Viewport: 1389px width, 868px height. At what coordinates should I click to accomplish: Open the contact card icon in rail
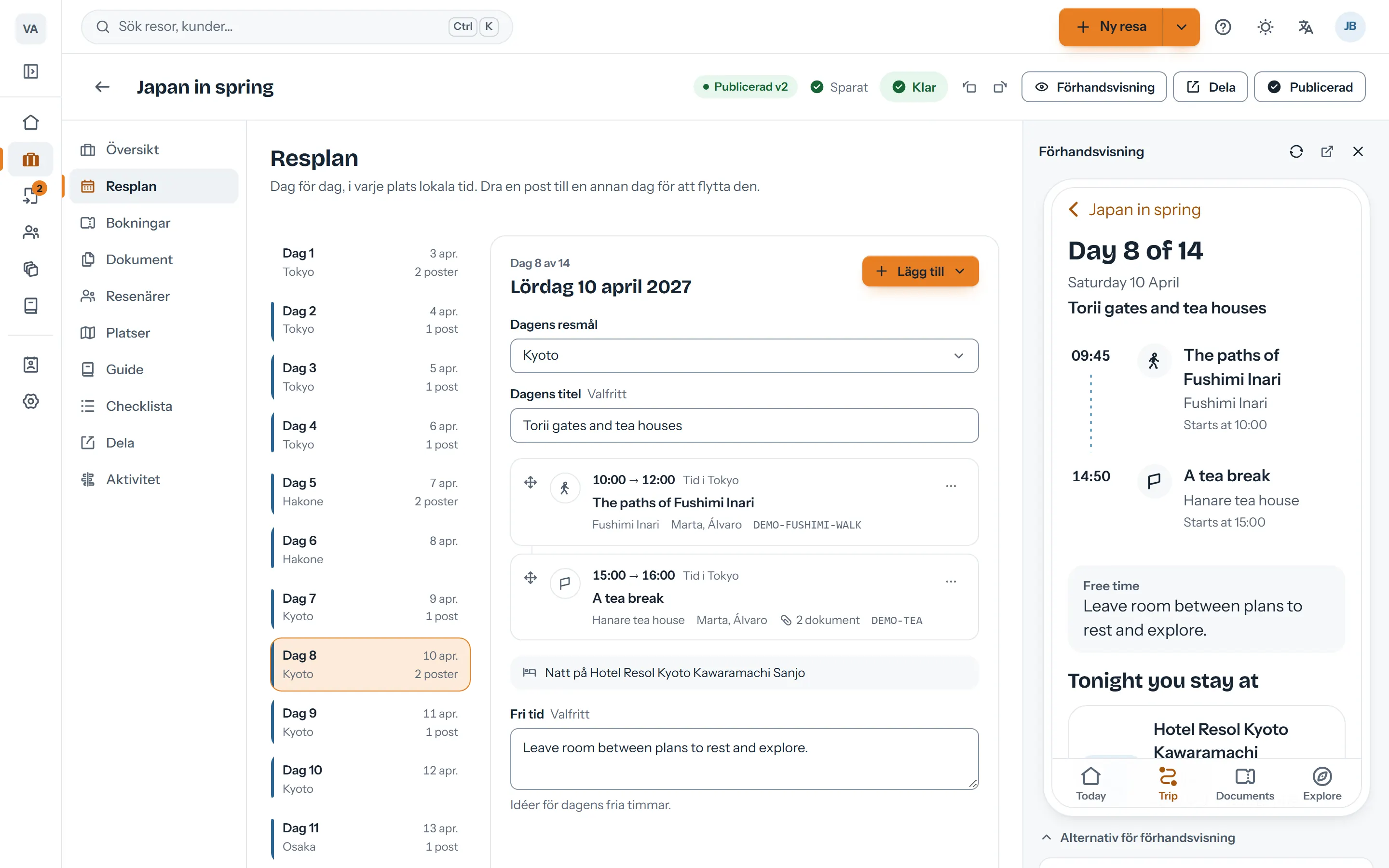30,365
